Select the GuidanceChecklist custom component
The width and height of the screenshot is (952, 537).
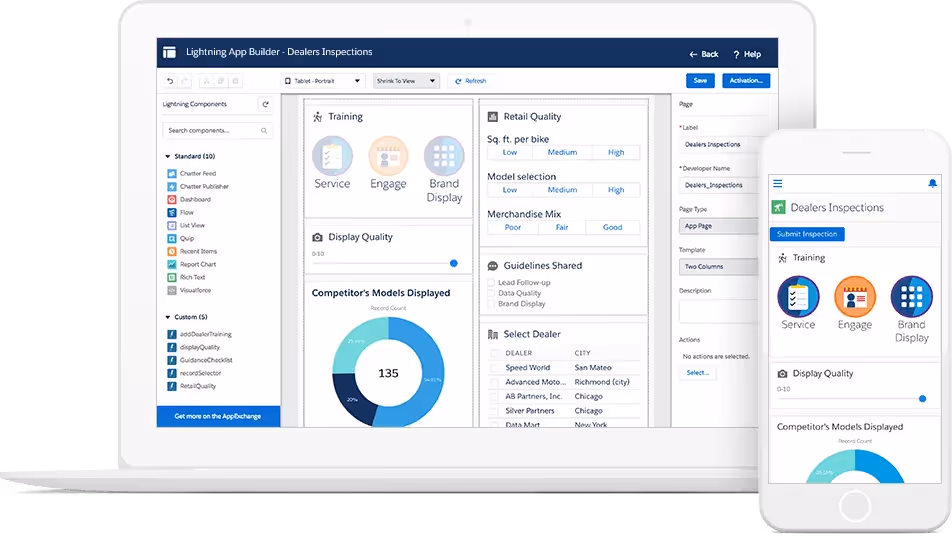[200, 360]
